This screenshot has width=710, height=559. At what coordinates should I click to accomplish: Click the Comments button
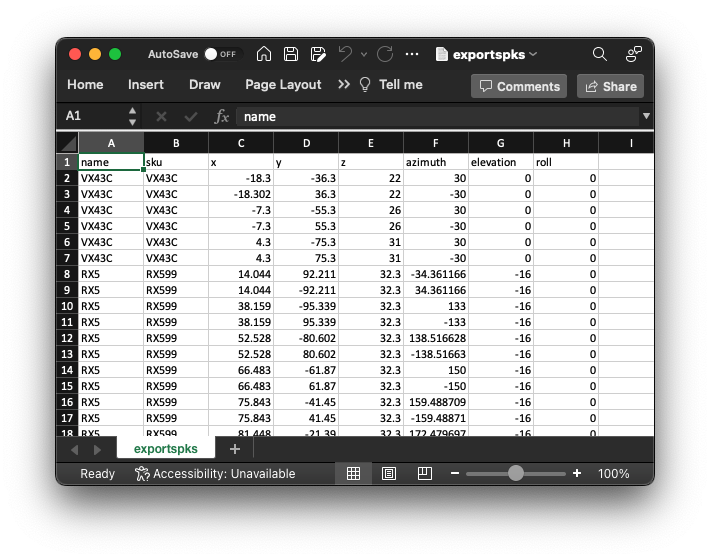[519, 86]
